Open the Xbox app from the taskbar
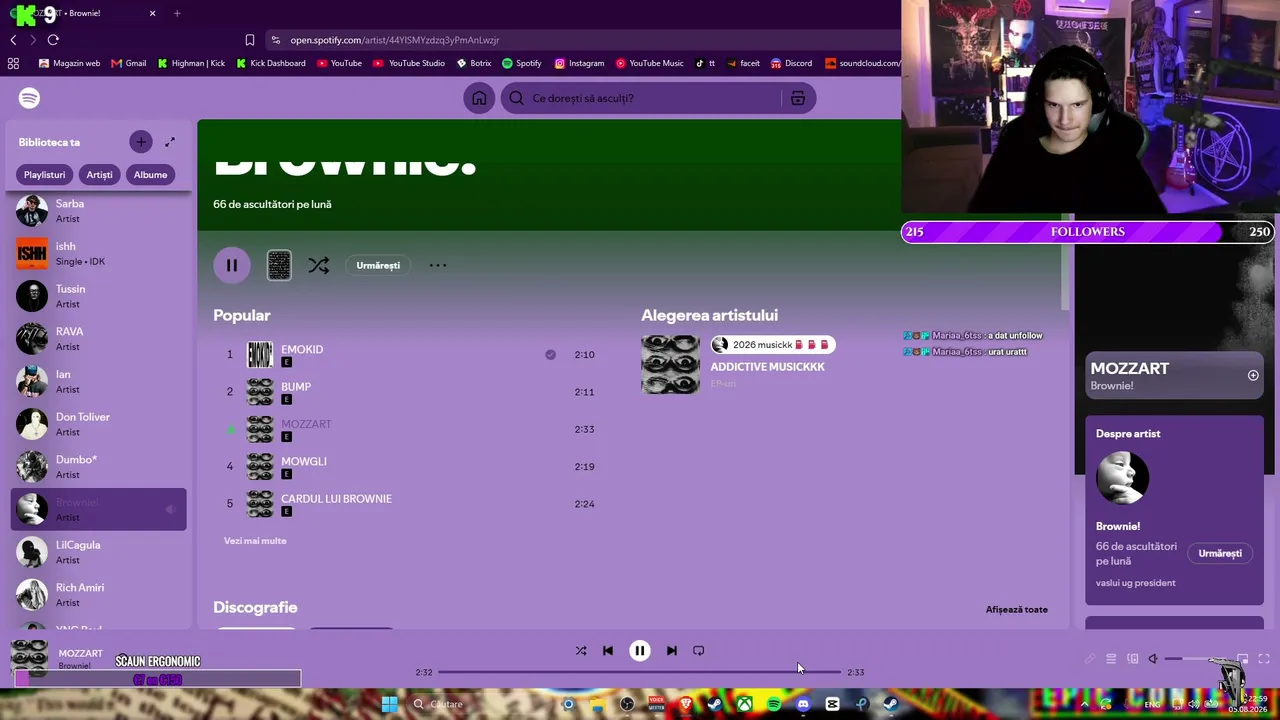This screenshot has width=1280, height=720. pyautogui.click(x=745, y=704)
